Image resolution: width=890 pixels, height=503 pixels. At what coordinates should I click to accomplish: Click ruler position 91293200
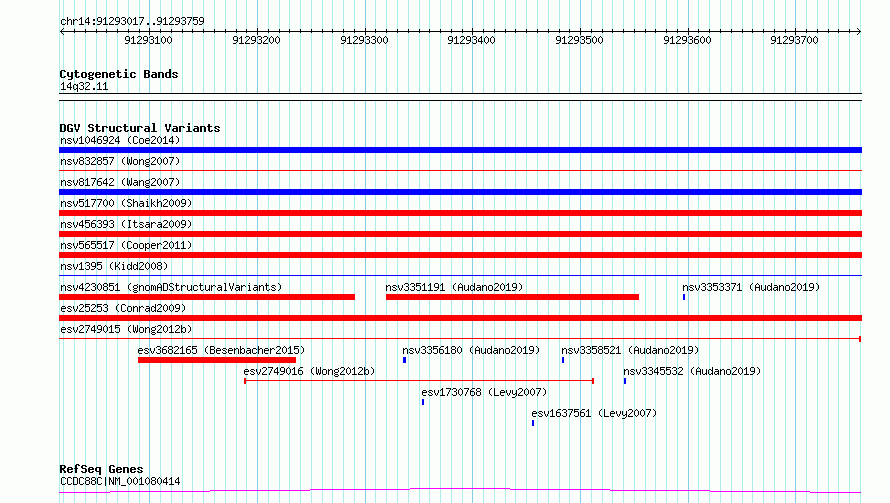coord(256,40)
